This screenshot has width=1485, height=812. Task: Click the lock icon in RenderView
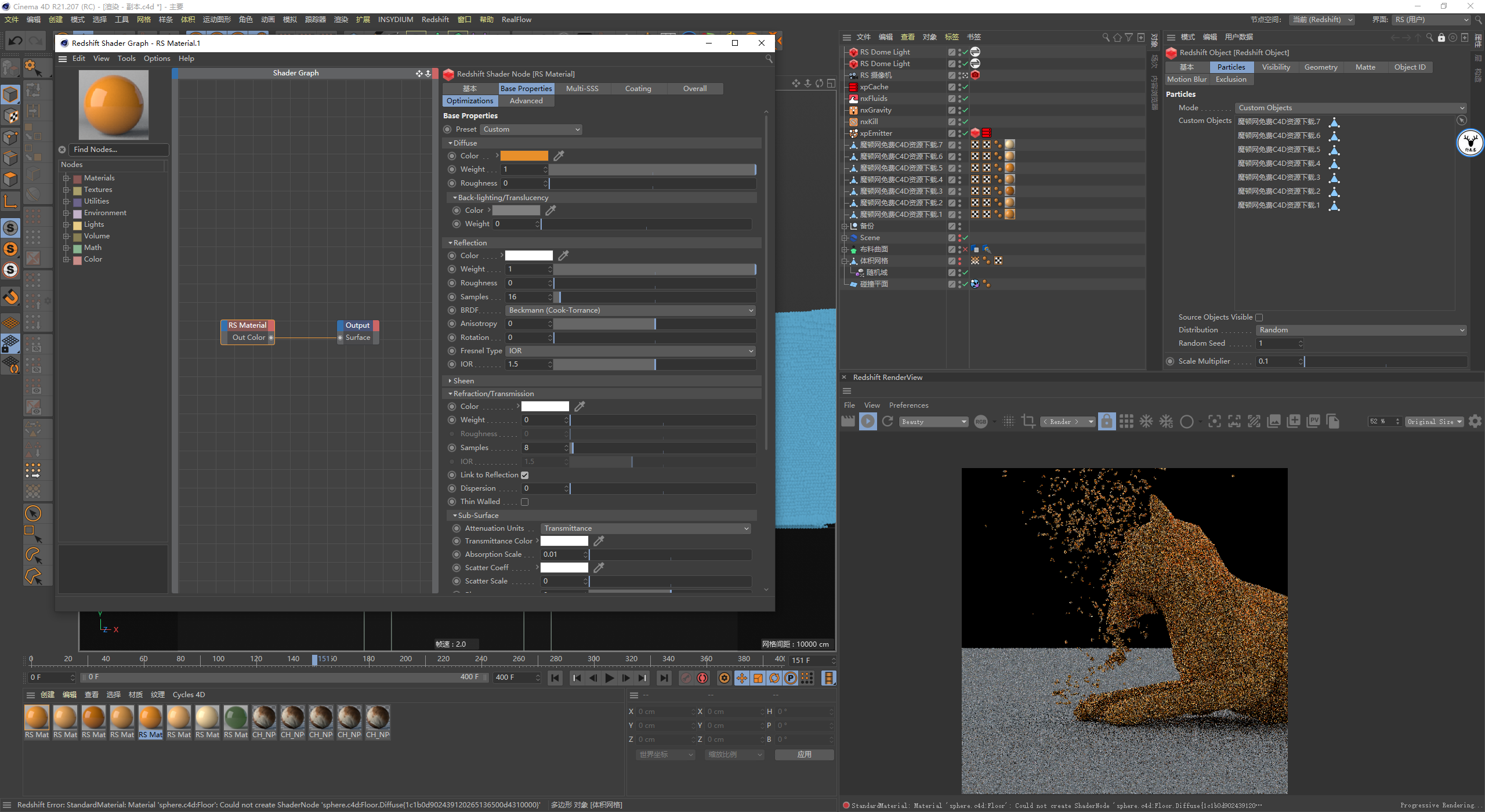coord(1106,422)
